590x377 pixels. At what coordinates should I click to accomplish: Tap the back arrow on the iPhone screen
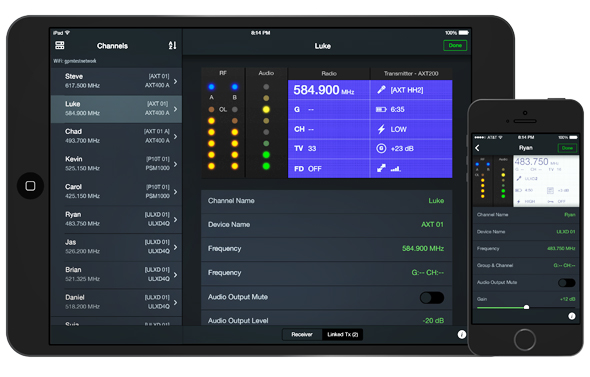pyautogui.click(x=477, y=148)
